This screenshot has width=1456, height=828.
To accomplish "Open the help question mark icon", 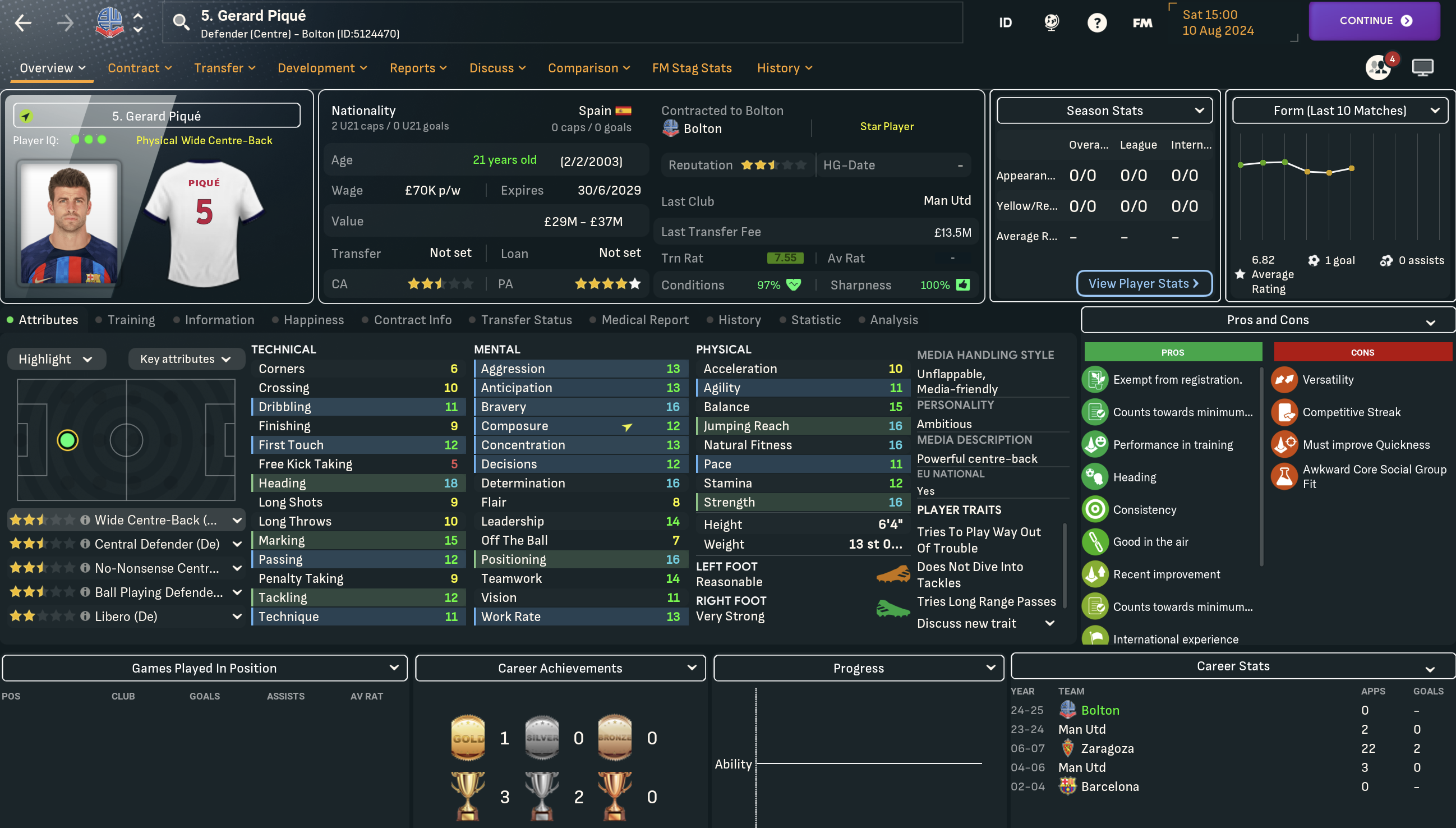I will (1096, 23).
